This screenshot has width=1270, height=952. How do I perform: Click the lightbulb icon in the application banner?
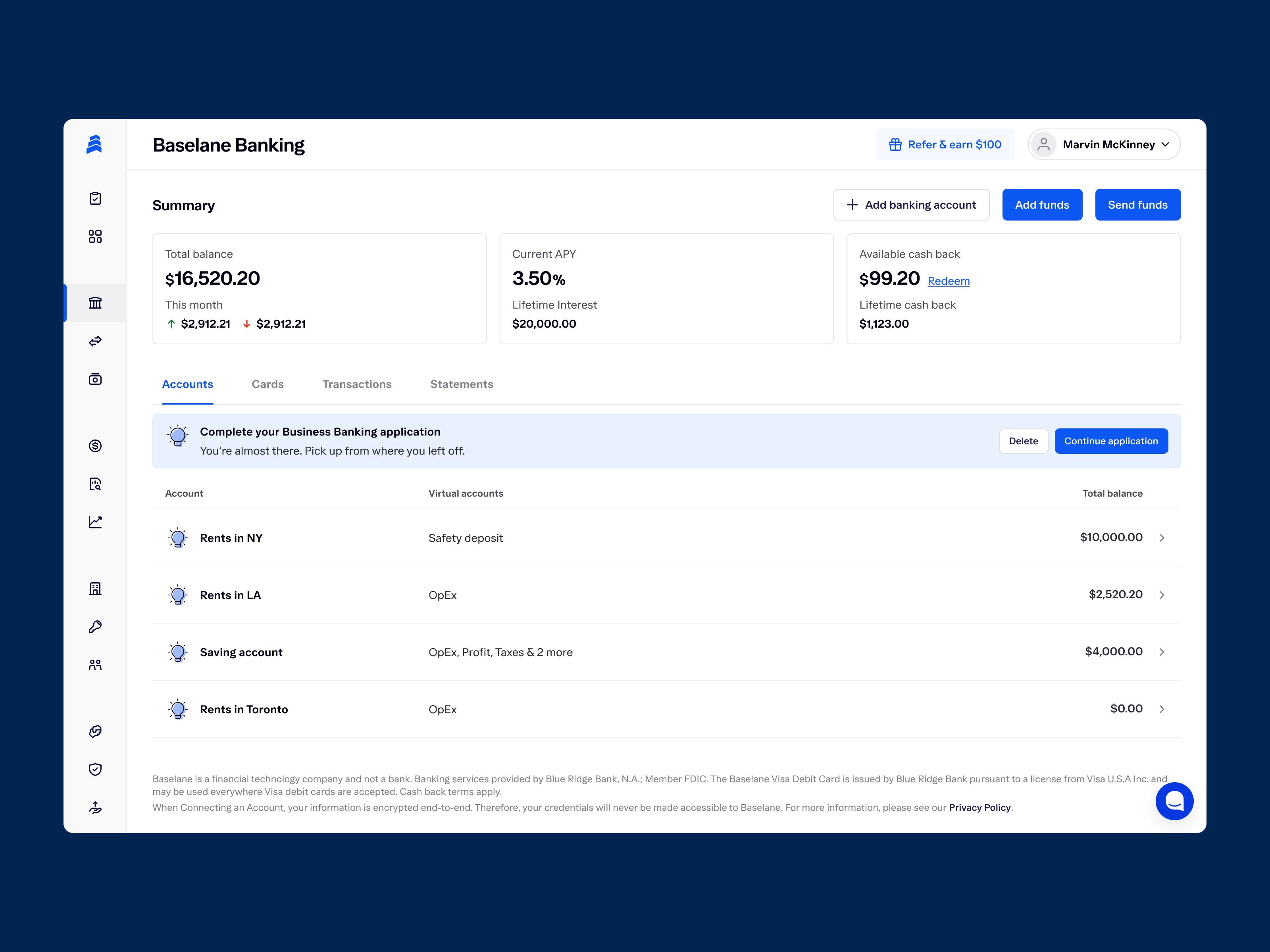[178, 436]
